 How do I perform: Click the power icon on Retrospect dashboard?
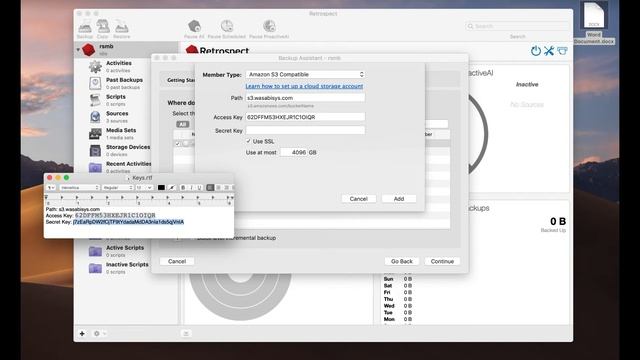pos(536,51)
